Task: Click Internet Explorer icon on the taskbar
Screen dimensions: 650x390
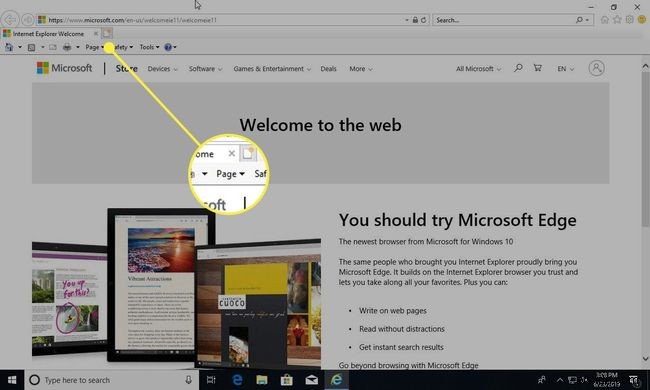Action: (336, 380)
